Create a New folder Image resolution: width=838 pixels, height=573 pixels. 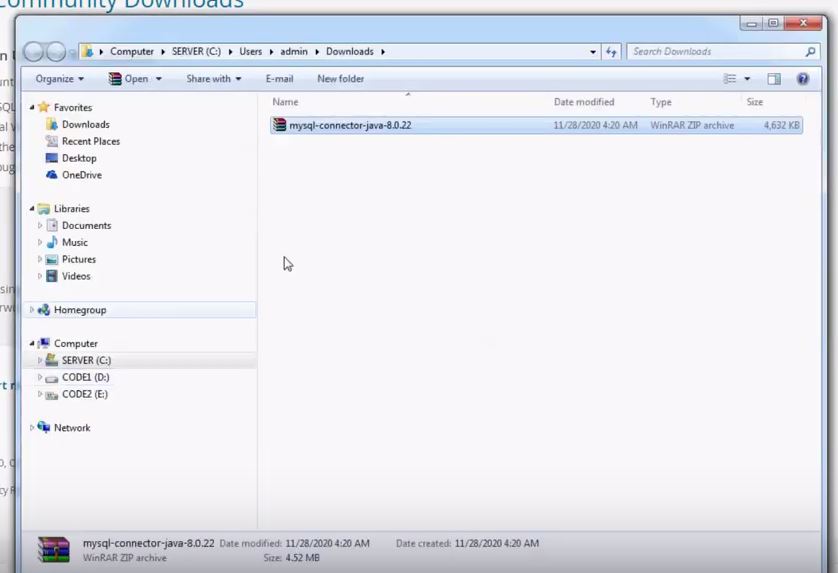click(x=340, y=79)
